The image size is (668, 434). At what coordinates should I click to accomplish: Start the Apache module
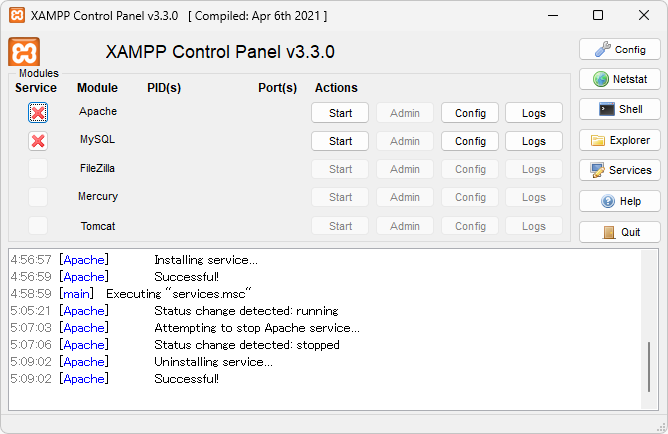pos(340,113)
